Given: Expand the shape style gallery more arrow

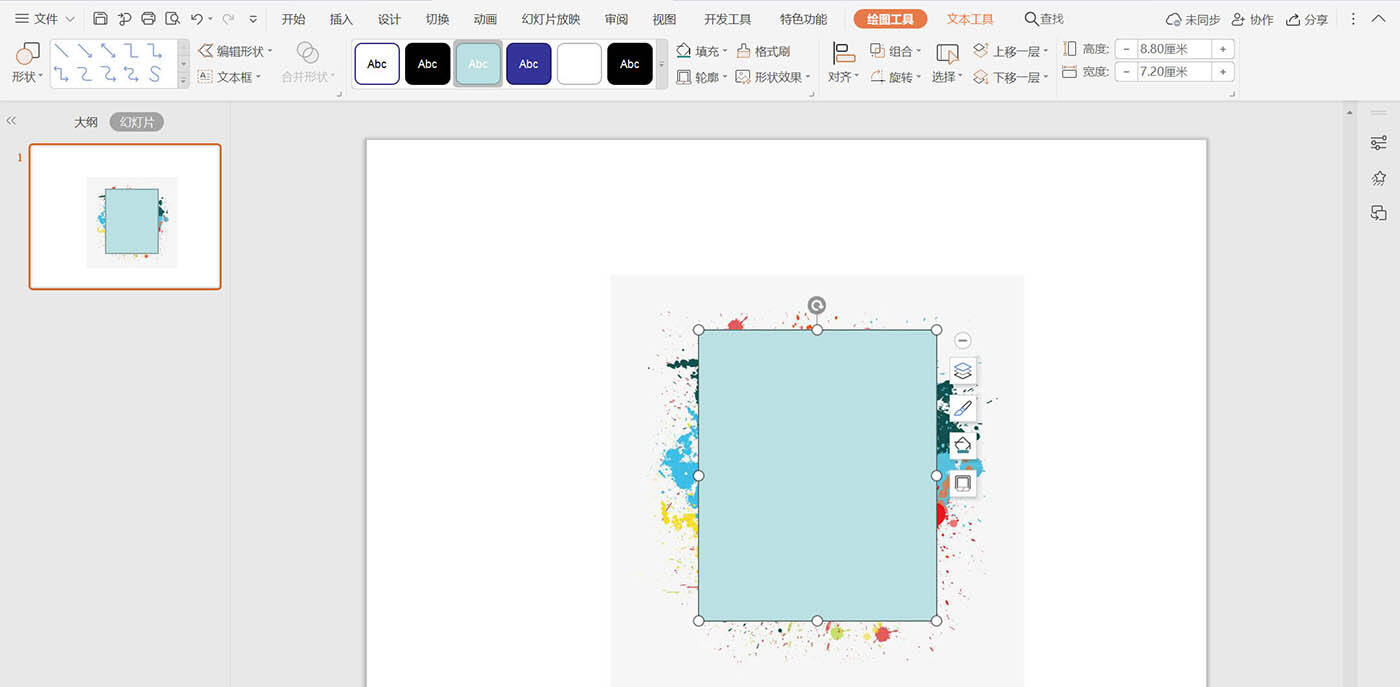Looking at the screenshot, I should click(661, 64).
